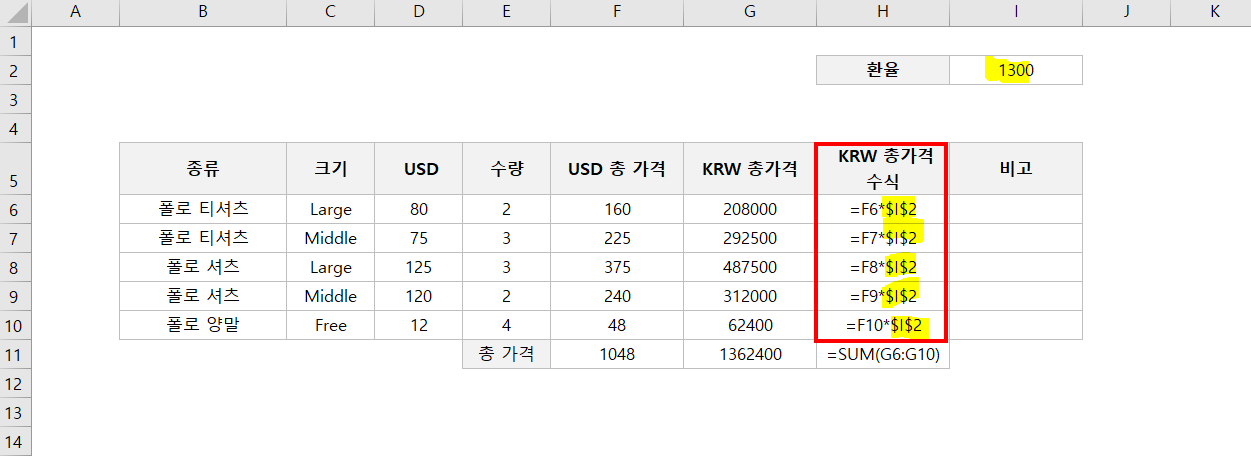This screenshot has width=1251, height=456.
Task: Select USD total 240
Action: [617, 296]
